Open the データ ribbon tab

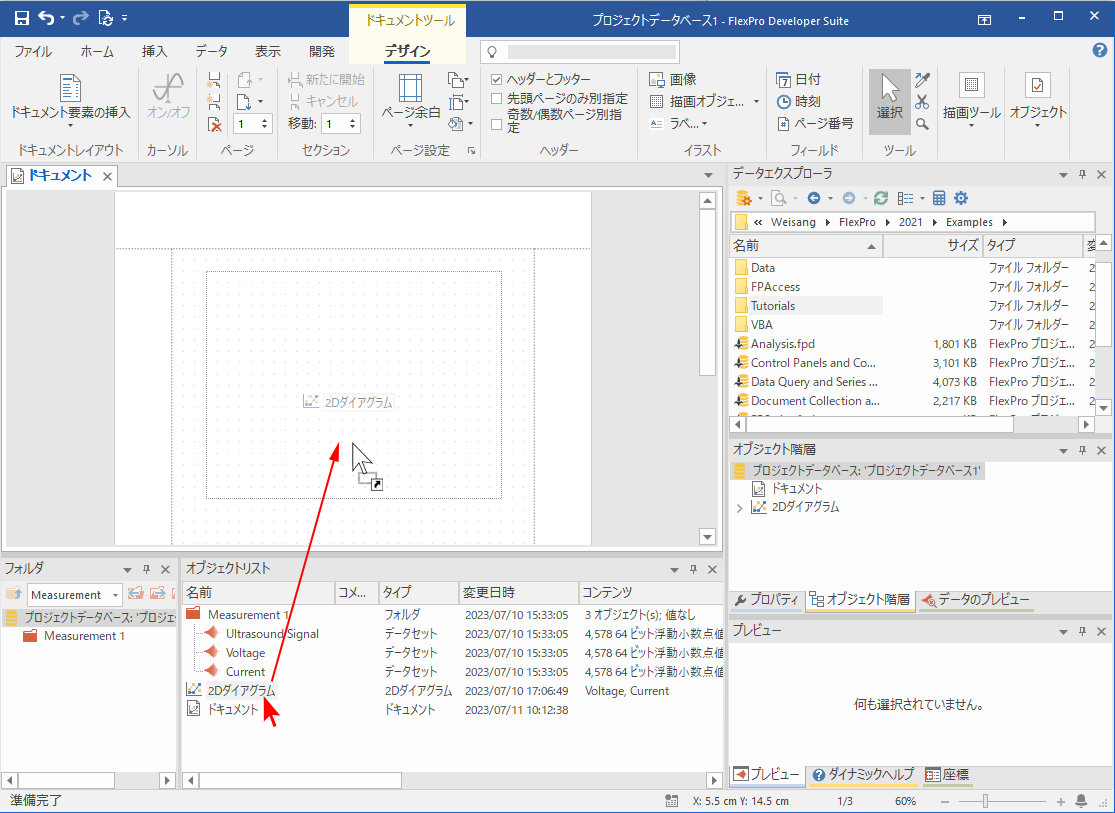[212, 51]
